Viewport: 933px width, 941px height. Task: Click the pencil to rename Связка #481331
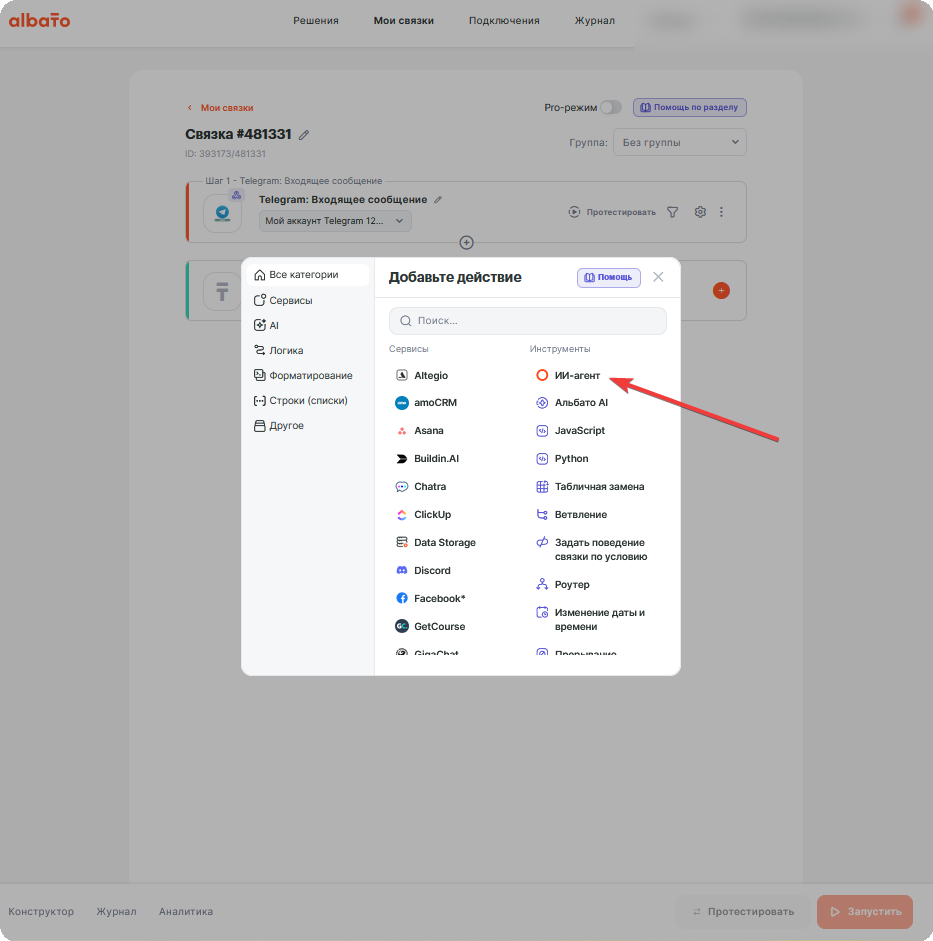(x=304, y=134)
